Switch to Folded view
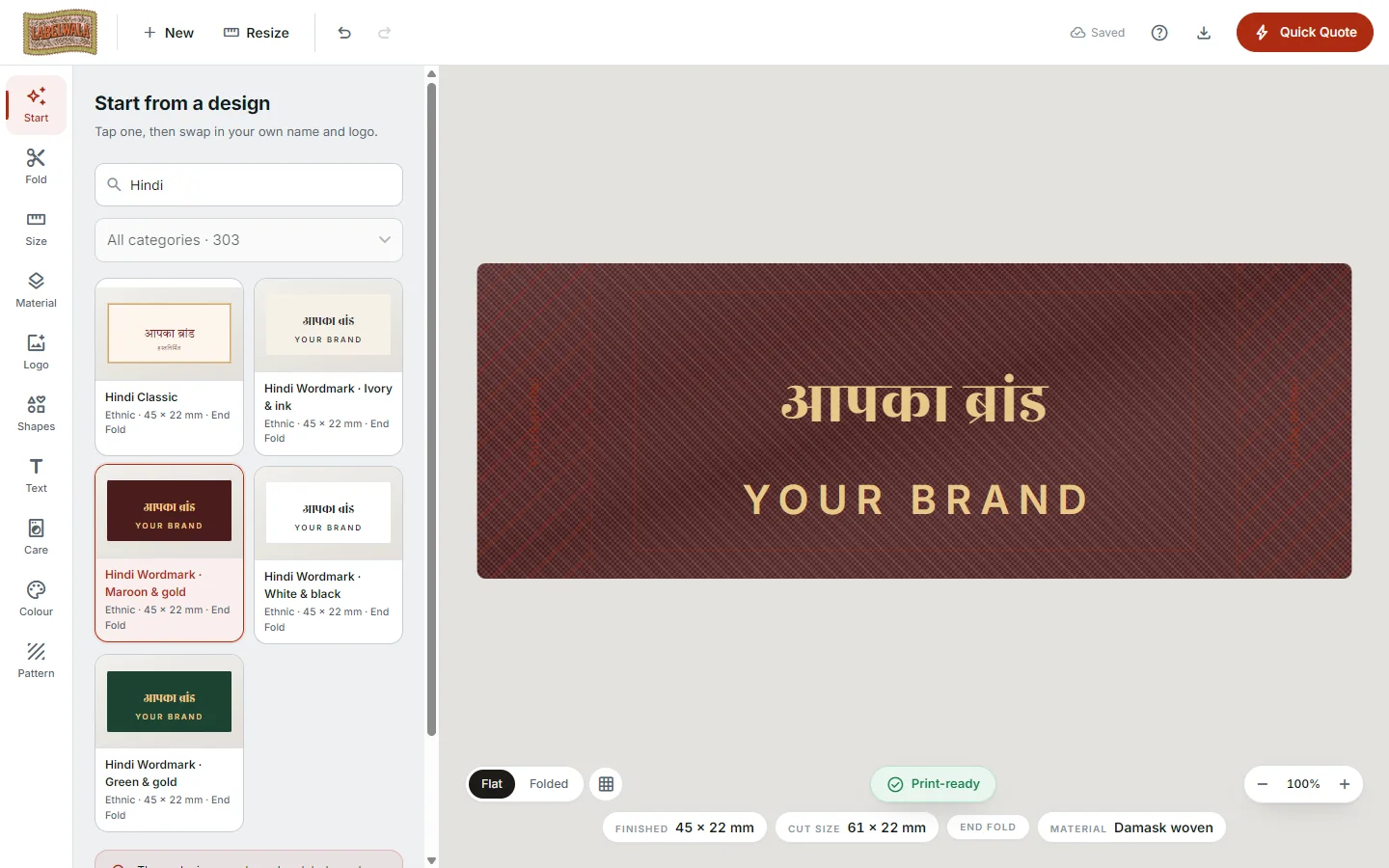The height and width of the screenshot is (868, 1389). 549,784
